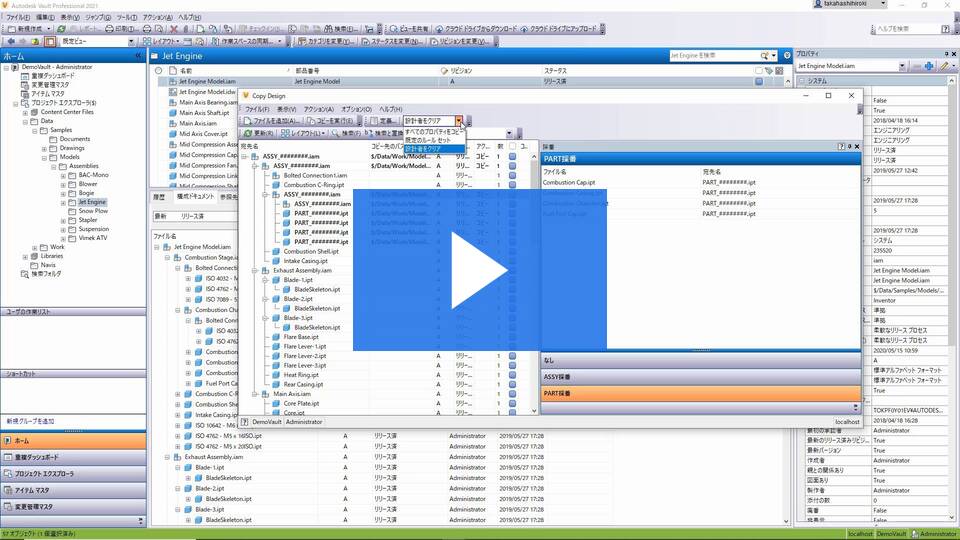Expand Content Center Files tree node
The height and width of the screenshot is (540, 960).
pyautogui.click(x=25, y=113)
